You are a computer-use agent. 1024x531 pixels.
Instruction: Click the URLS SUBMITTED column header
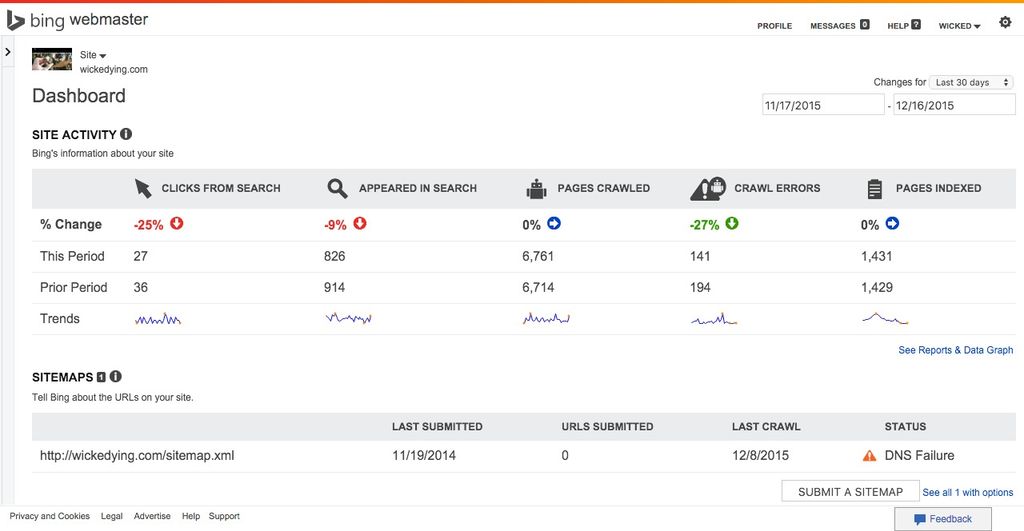coord(607,426)
